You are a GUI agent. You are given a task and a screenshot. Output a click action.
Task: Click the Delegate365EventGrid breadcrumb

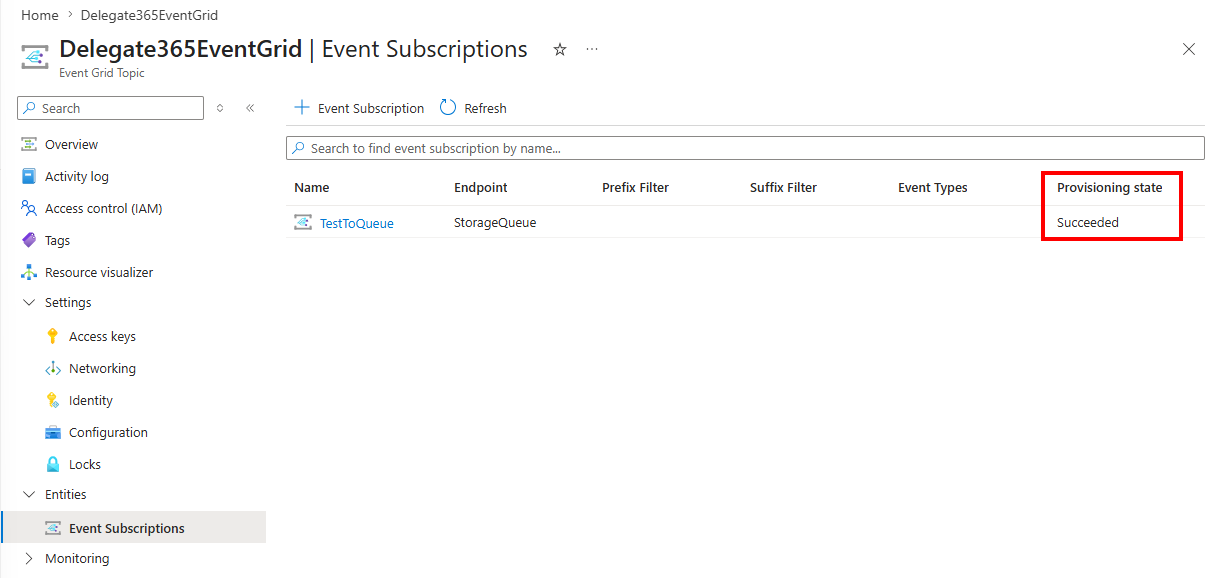point(149,16)
